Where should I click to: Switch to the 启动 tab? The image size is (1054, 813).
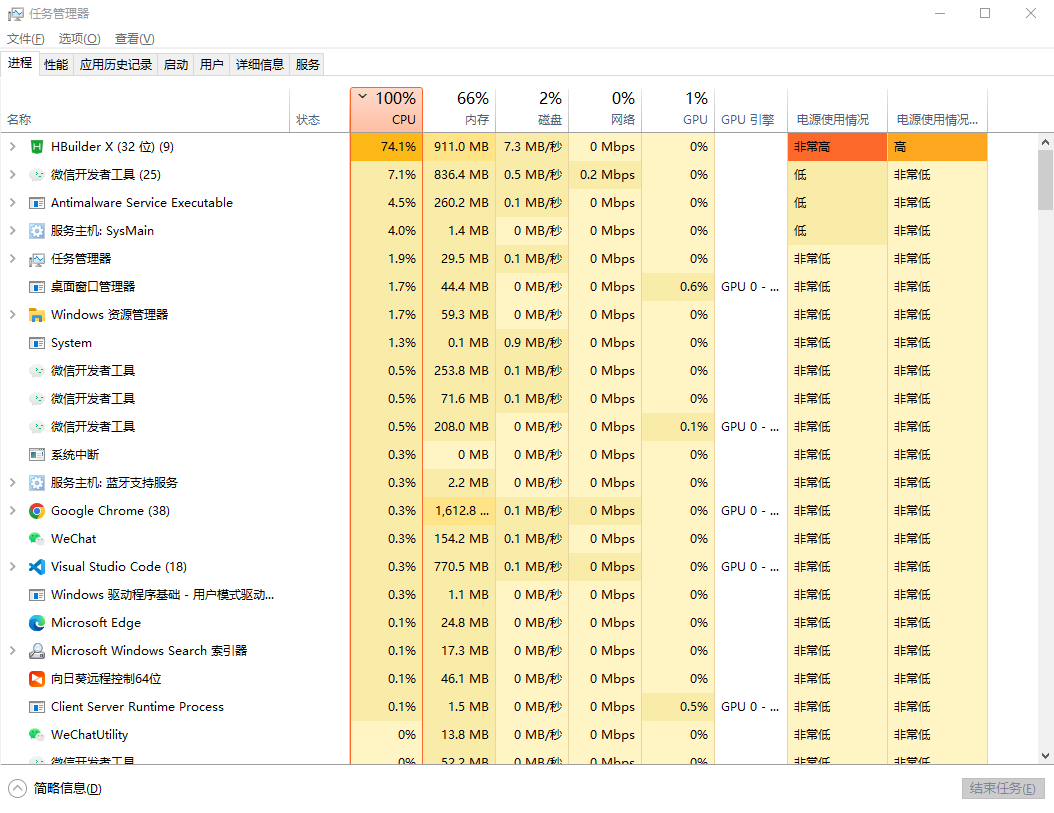tap(175, 65)
